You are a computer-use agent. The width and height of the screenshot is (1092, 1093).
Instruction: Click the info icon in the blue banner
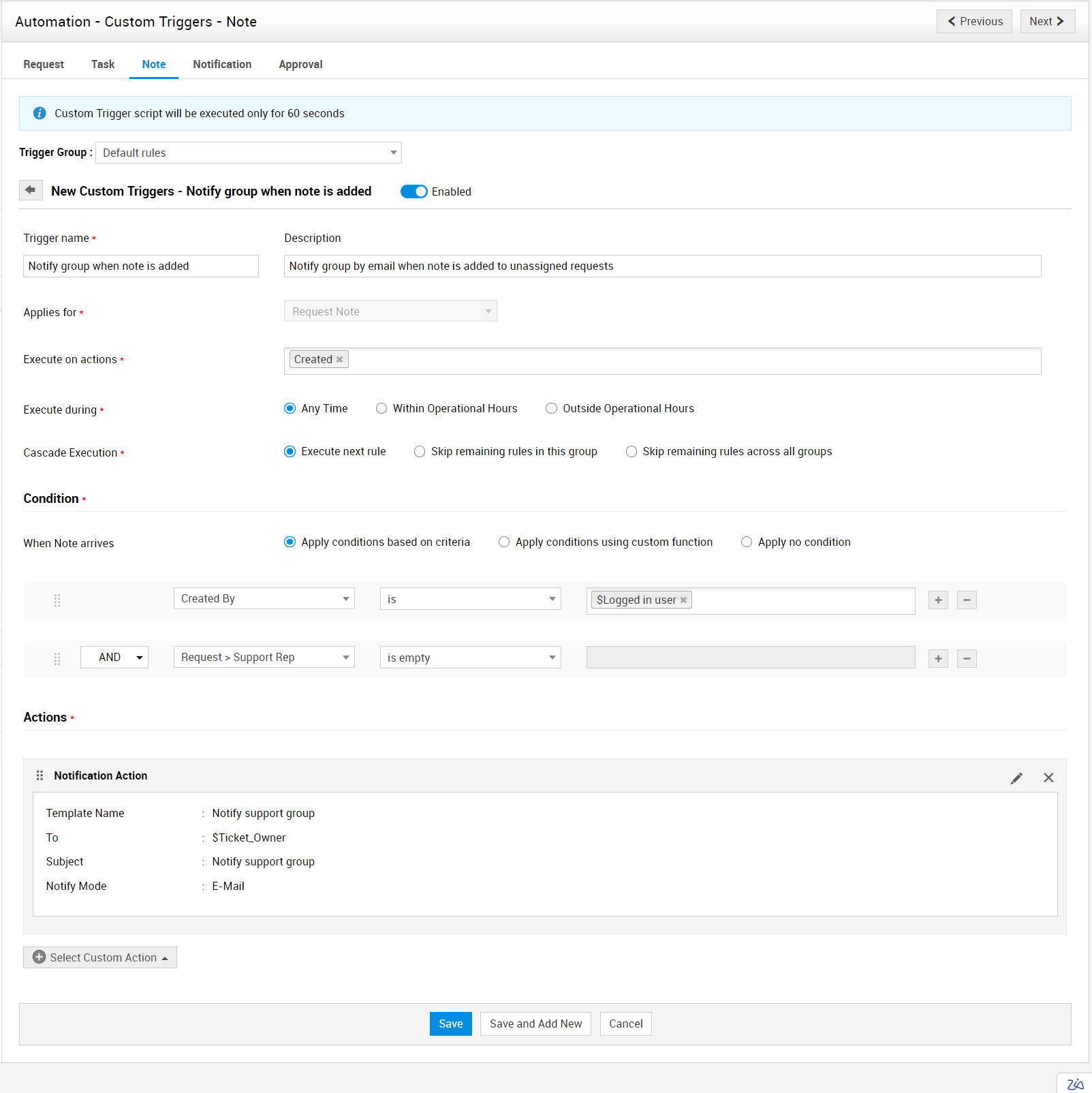point(40,113)
